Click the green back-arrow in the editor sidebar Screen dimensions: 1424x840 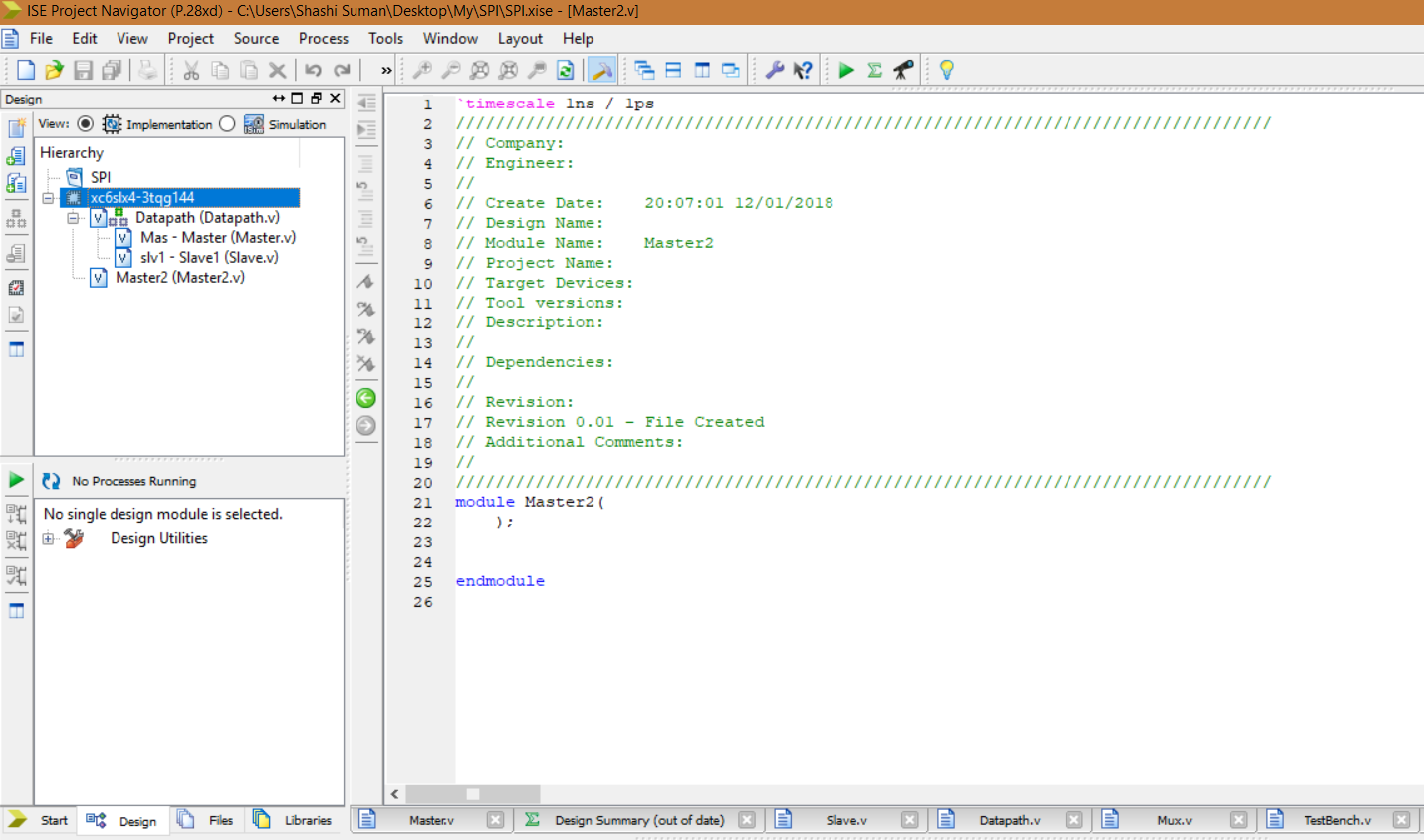(364, 397)
